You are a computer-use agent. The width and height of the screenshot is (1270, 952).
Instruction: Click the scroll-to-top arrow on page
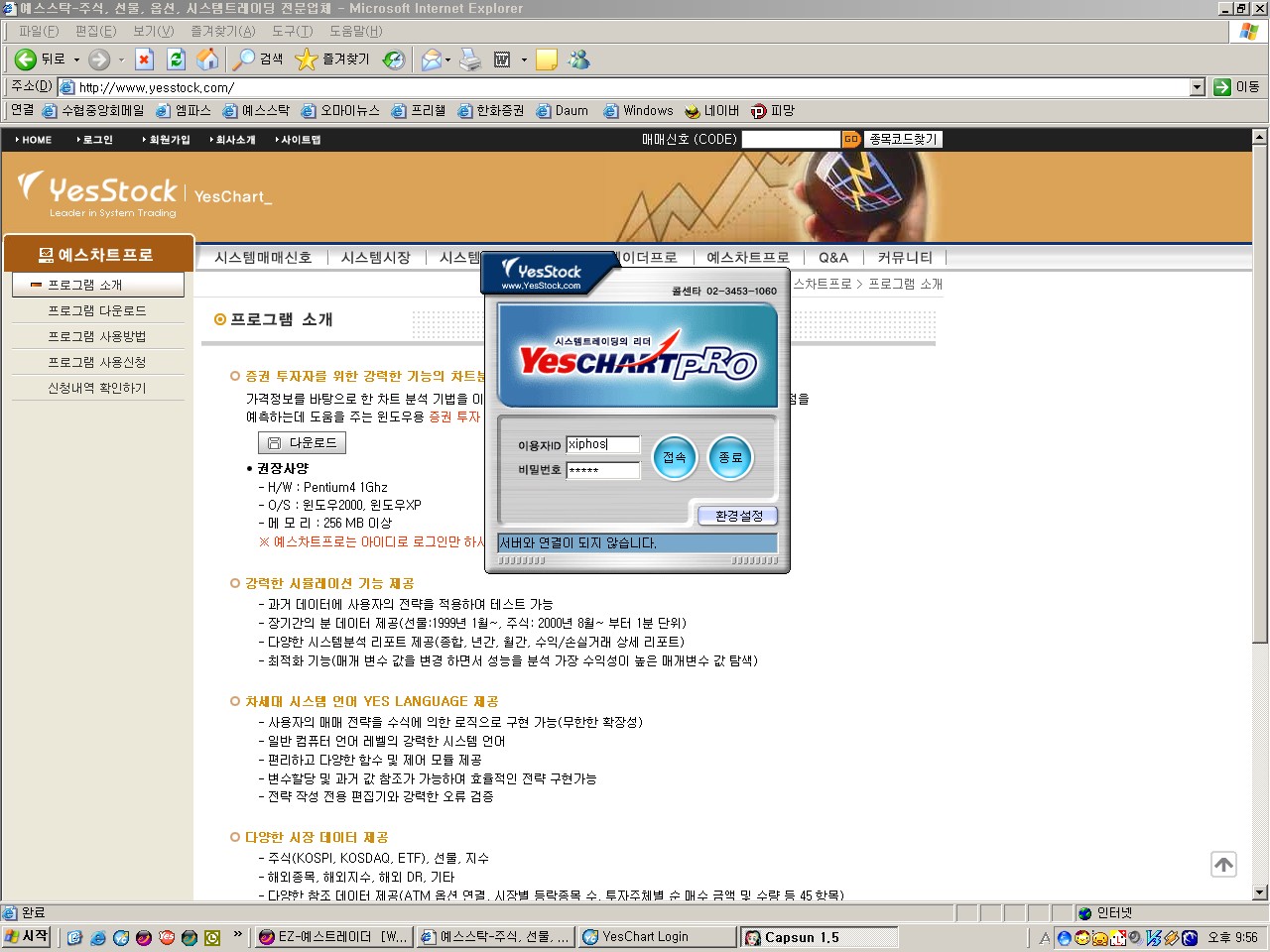click(x=1223, y=865)
